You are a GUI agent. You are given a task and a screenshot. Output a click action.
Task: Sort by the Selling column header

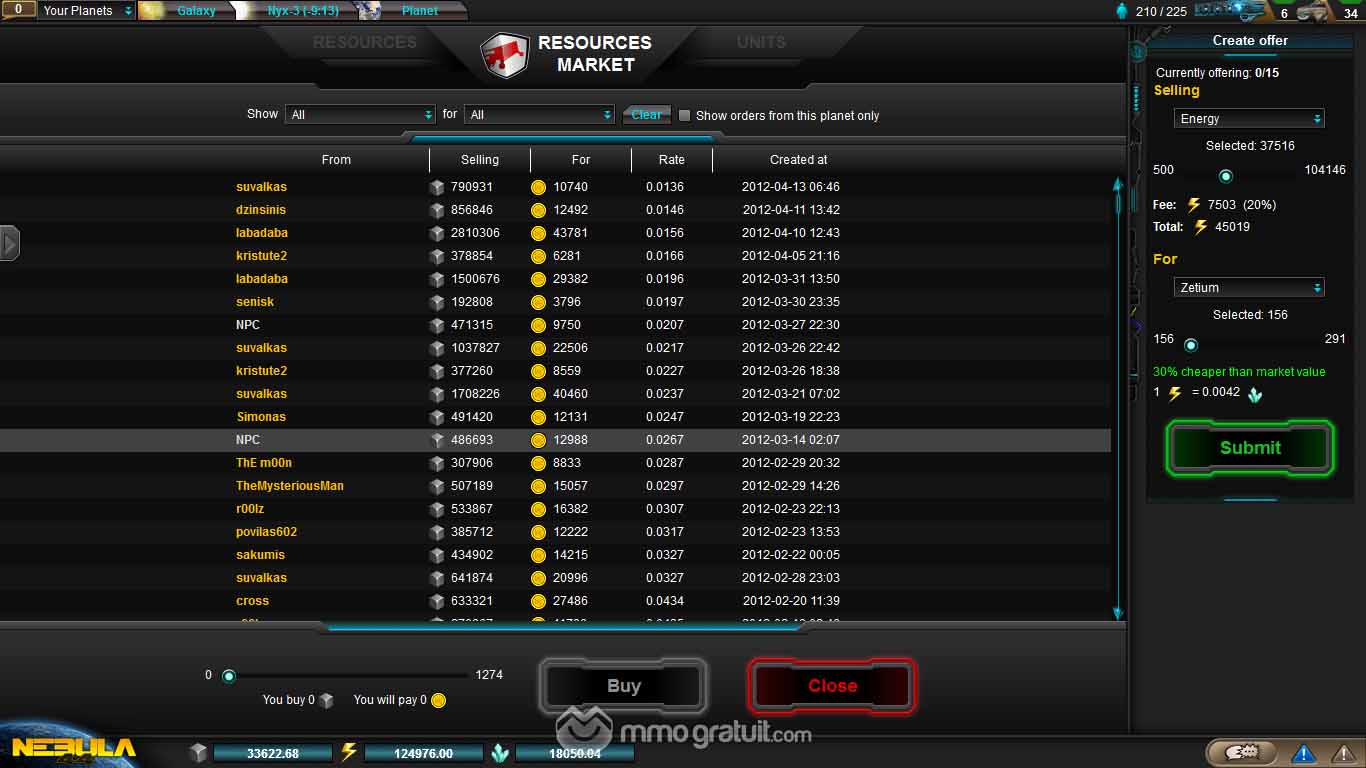pyautogui.click(x=480, y=160)
